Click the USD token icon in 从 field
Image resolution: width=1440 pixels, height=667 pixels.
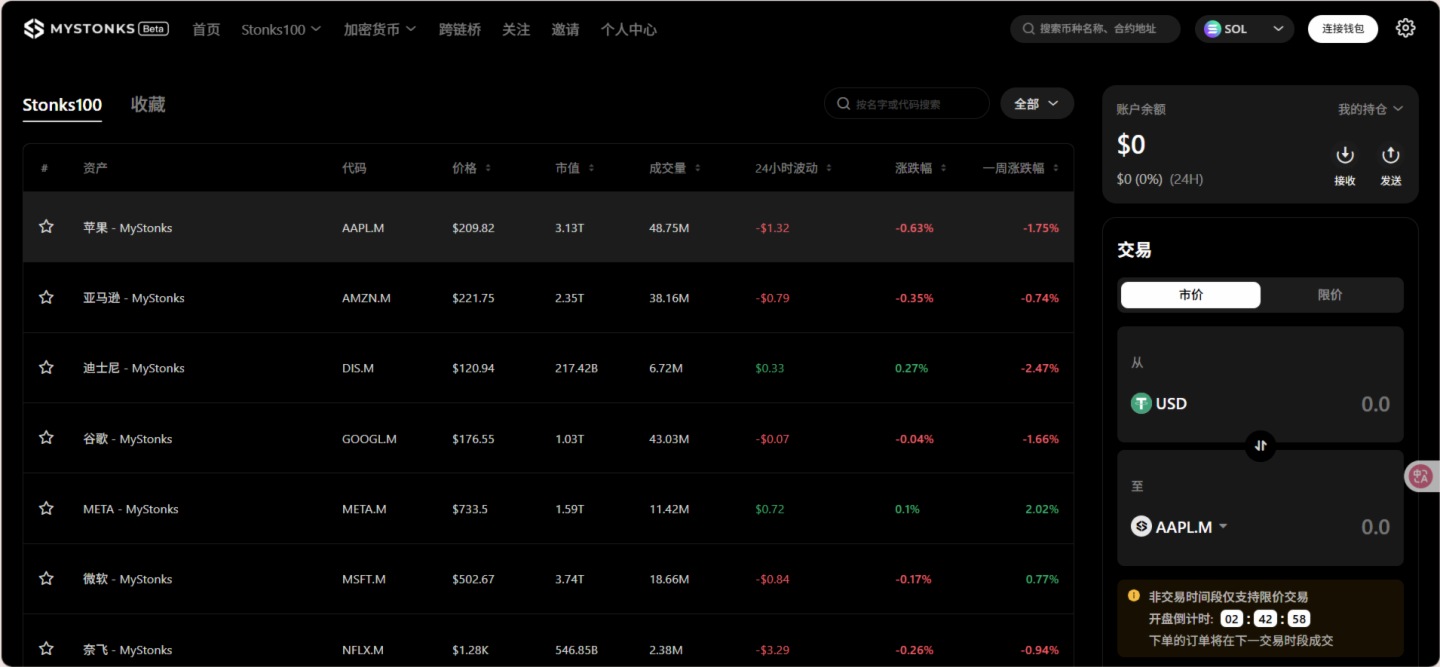pos(1141,403)
